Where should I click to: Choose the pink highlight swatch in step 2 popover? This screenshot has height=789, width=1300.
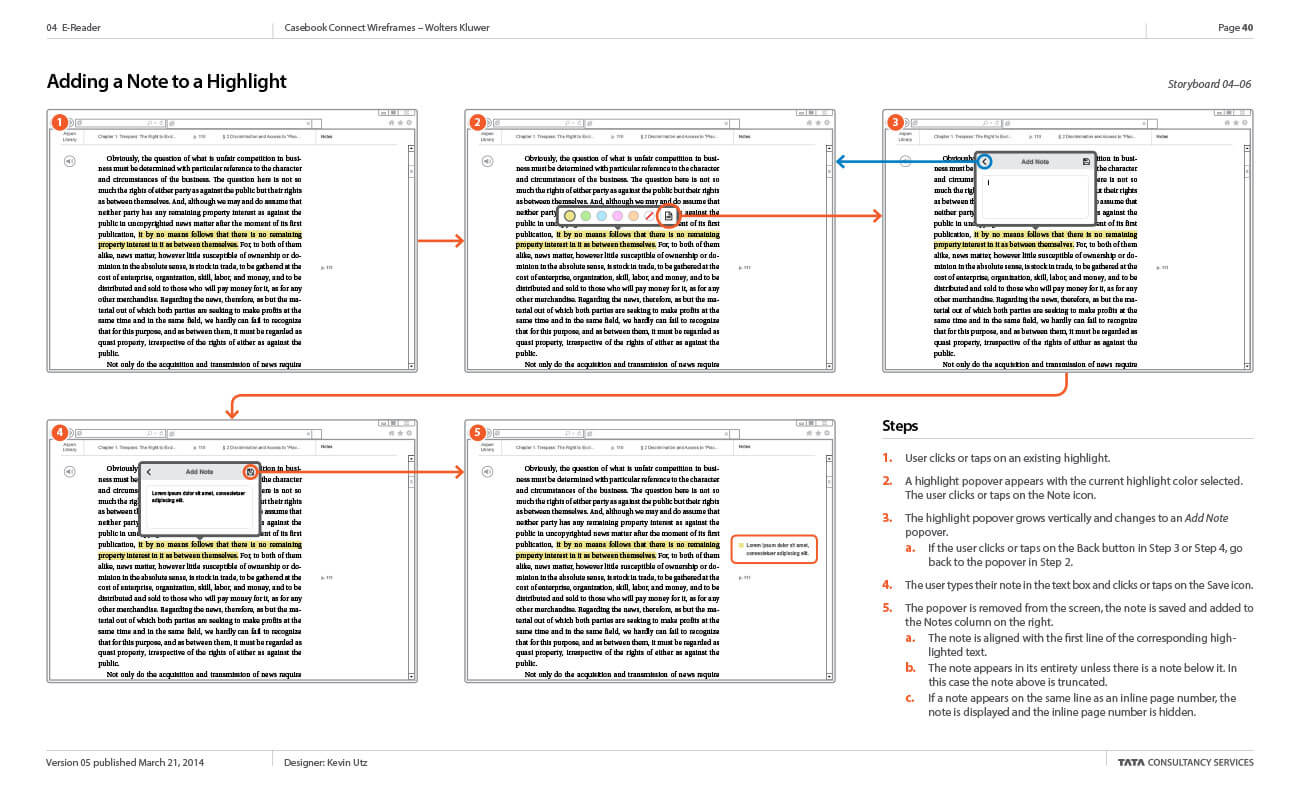click(x=617, y=215)
